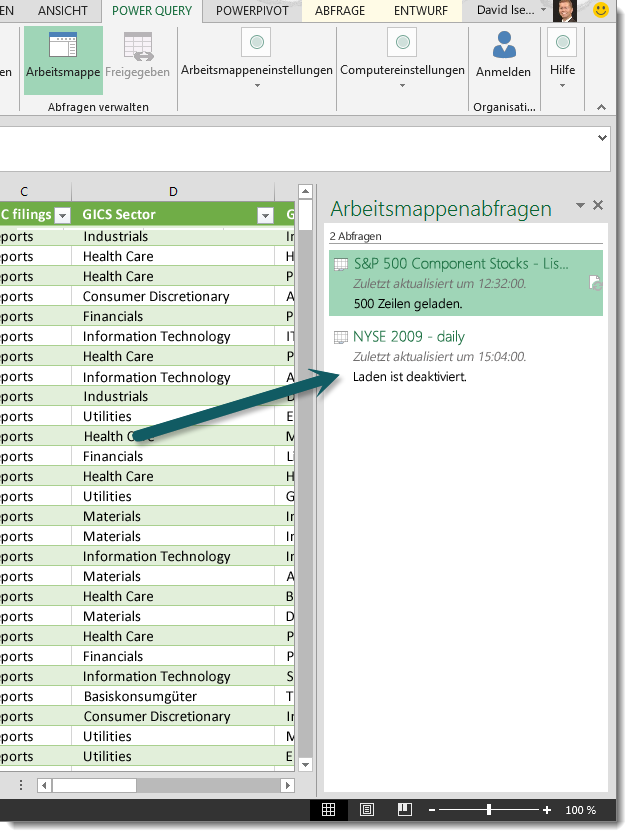
Task: Select the S&P 500 Component Stocks query
Action: click(466, 283)
